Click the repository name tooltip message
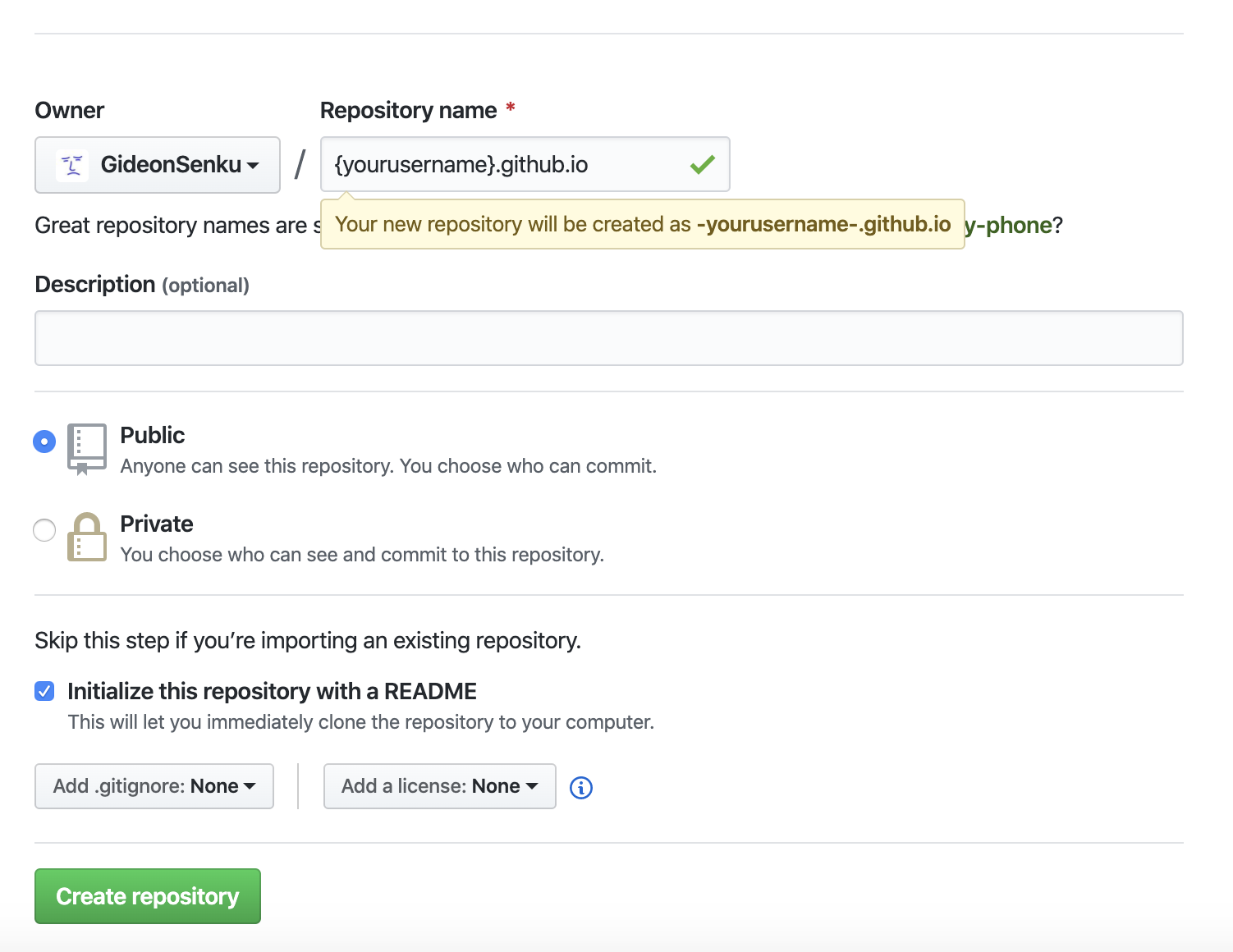 click(x=642, y=224)
